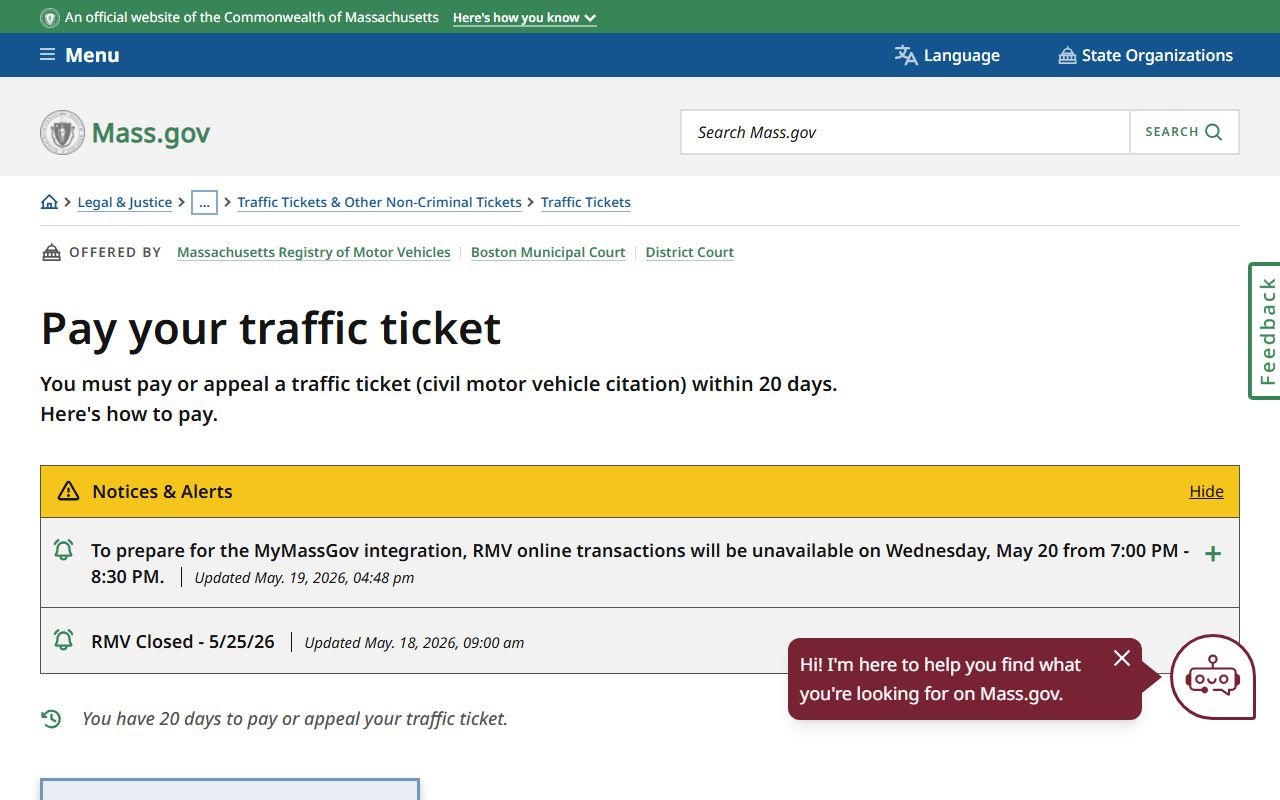Image resolution: width=1280 pixels, height=800 pixels.
Task: Click "You have 20 days to pay or appeal" note
Action: (x=295, y=718)
